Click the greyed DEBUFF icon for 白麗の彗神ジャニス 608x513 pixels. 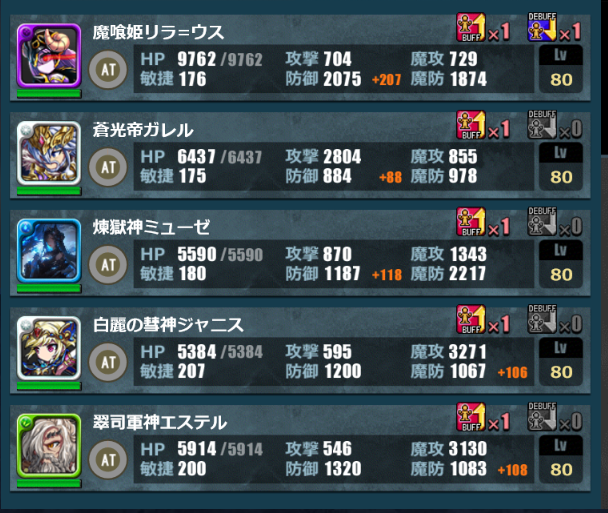coord(542,320)
